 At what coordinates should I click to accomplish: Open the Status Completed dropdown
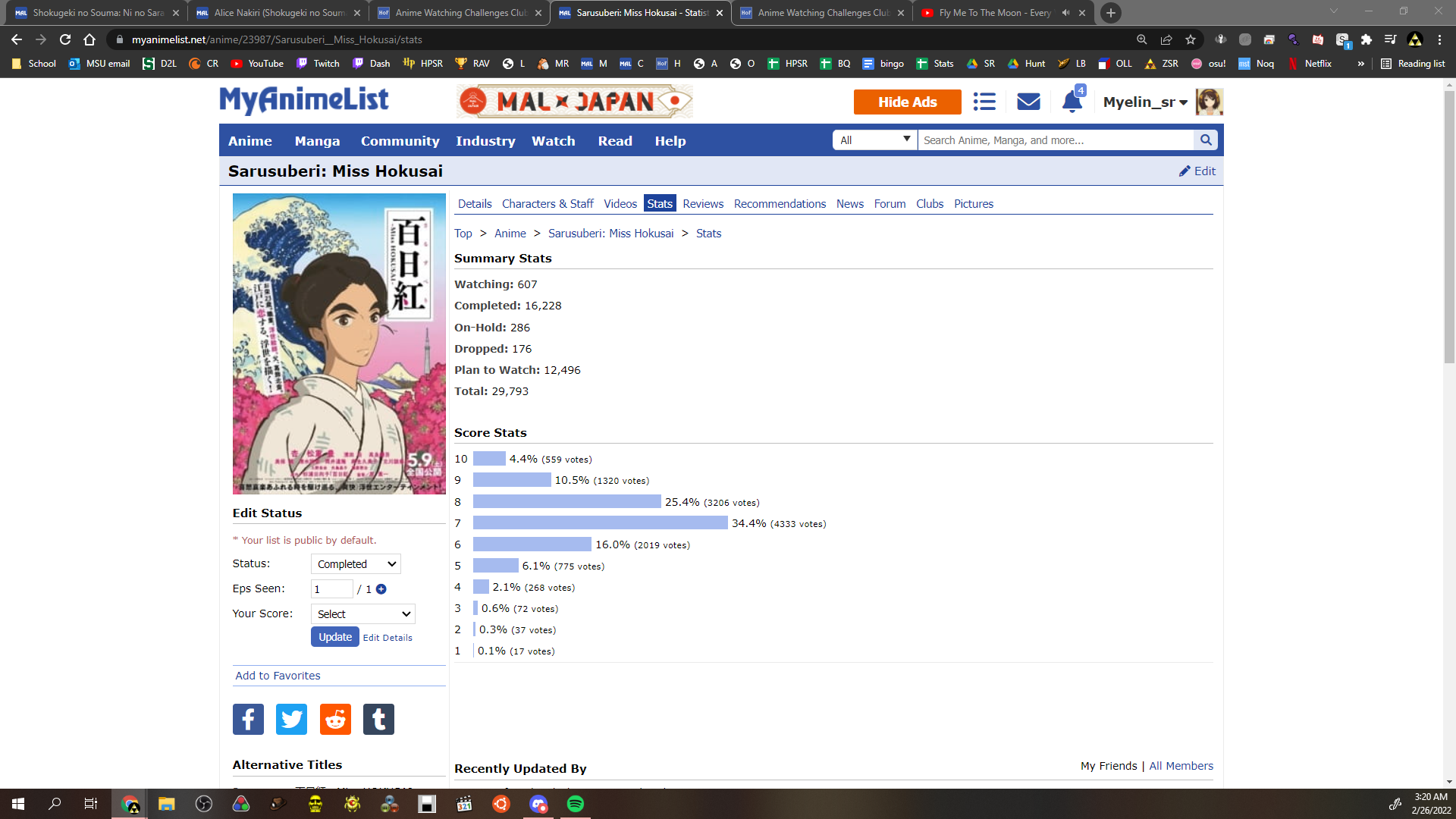[x=356, y=564]
